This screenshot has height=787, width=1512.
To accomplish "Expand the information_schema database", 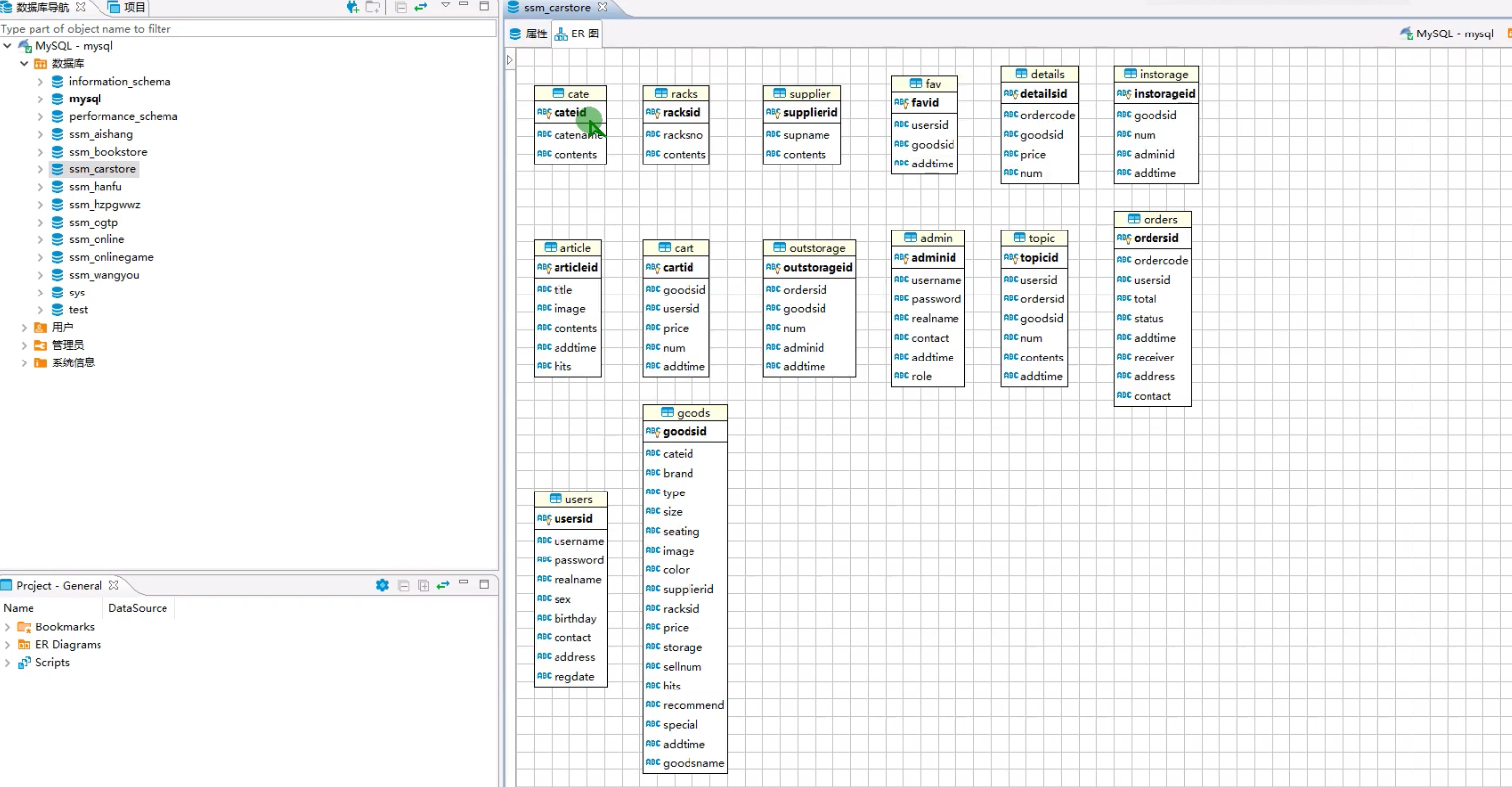I will 40,81.
